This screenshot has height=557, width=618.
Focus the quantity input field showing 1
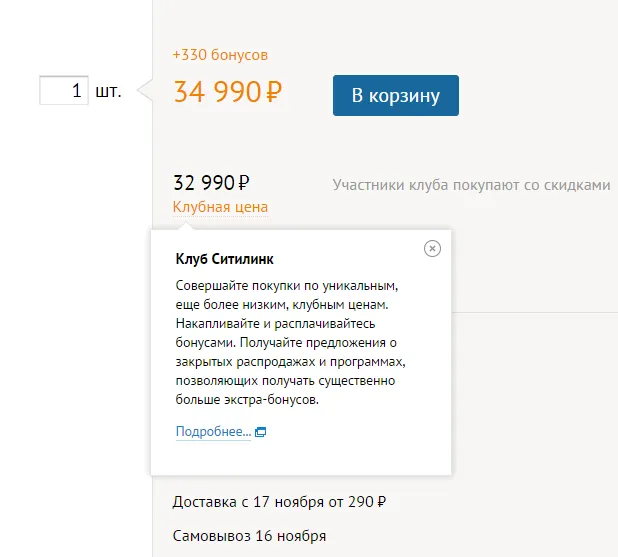click(64, 90)
